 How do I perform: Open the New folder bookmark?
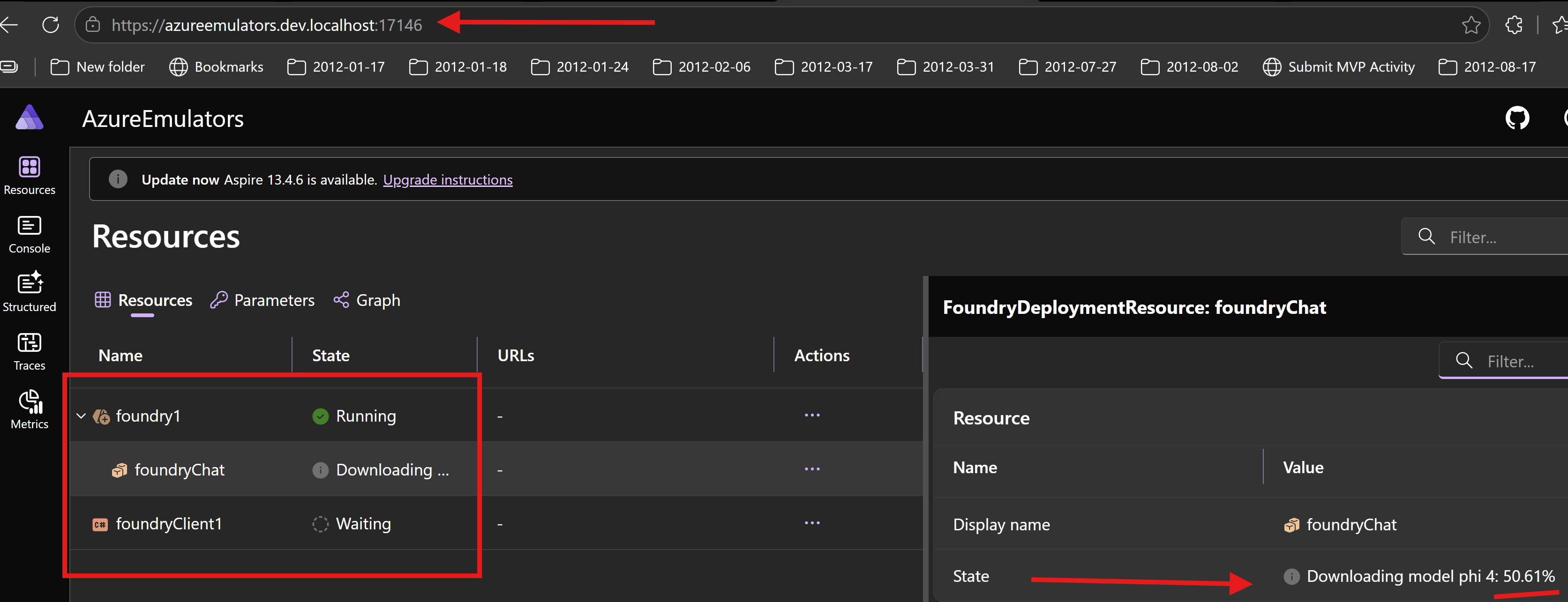point(98,67)
